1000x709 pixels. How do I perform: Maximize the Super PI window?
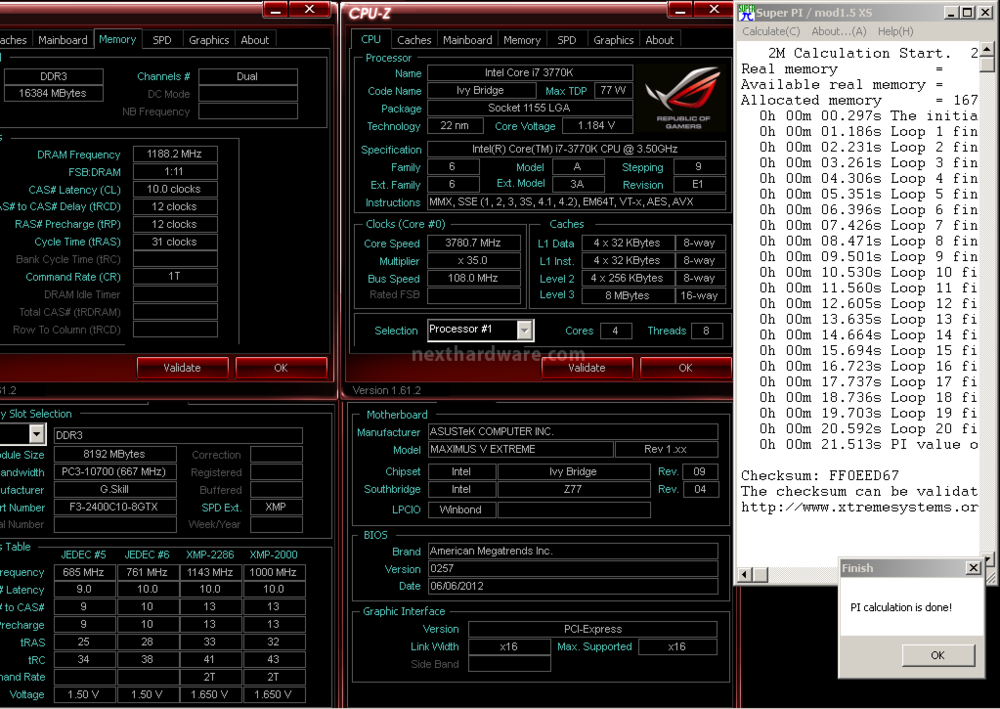pos(968,13)
